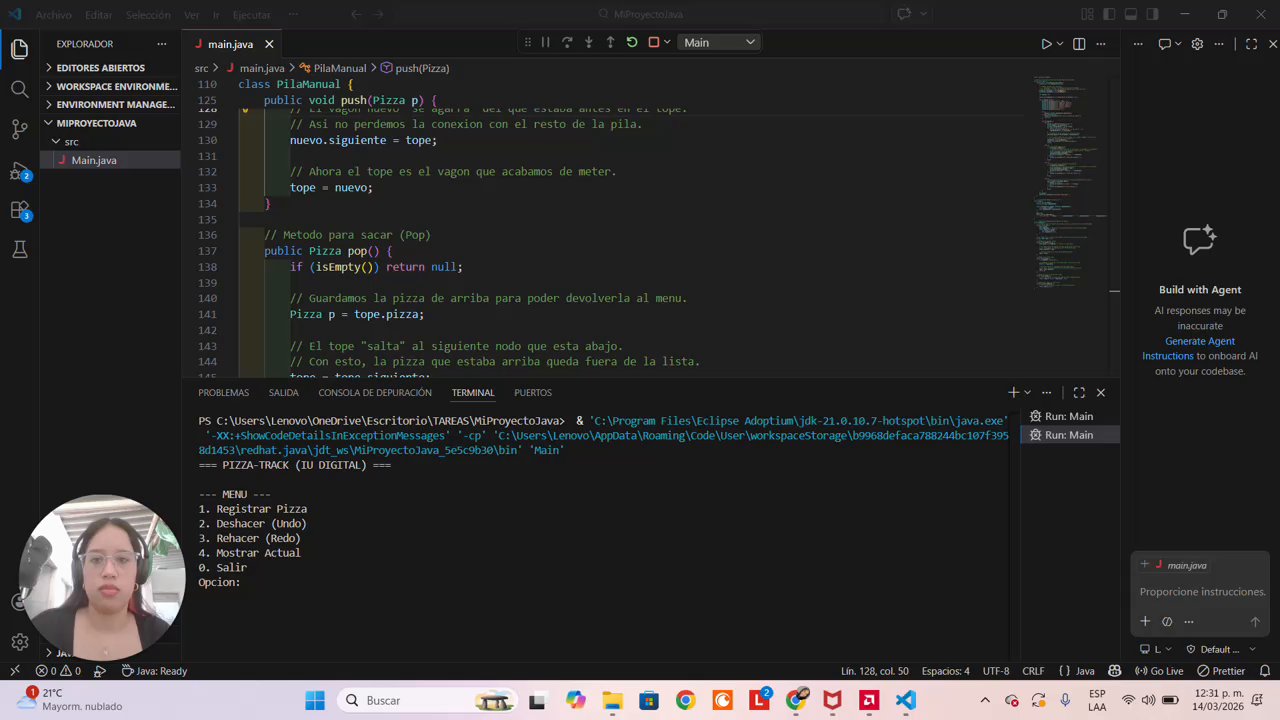Open the Extensions view

19,210
